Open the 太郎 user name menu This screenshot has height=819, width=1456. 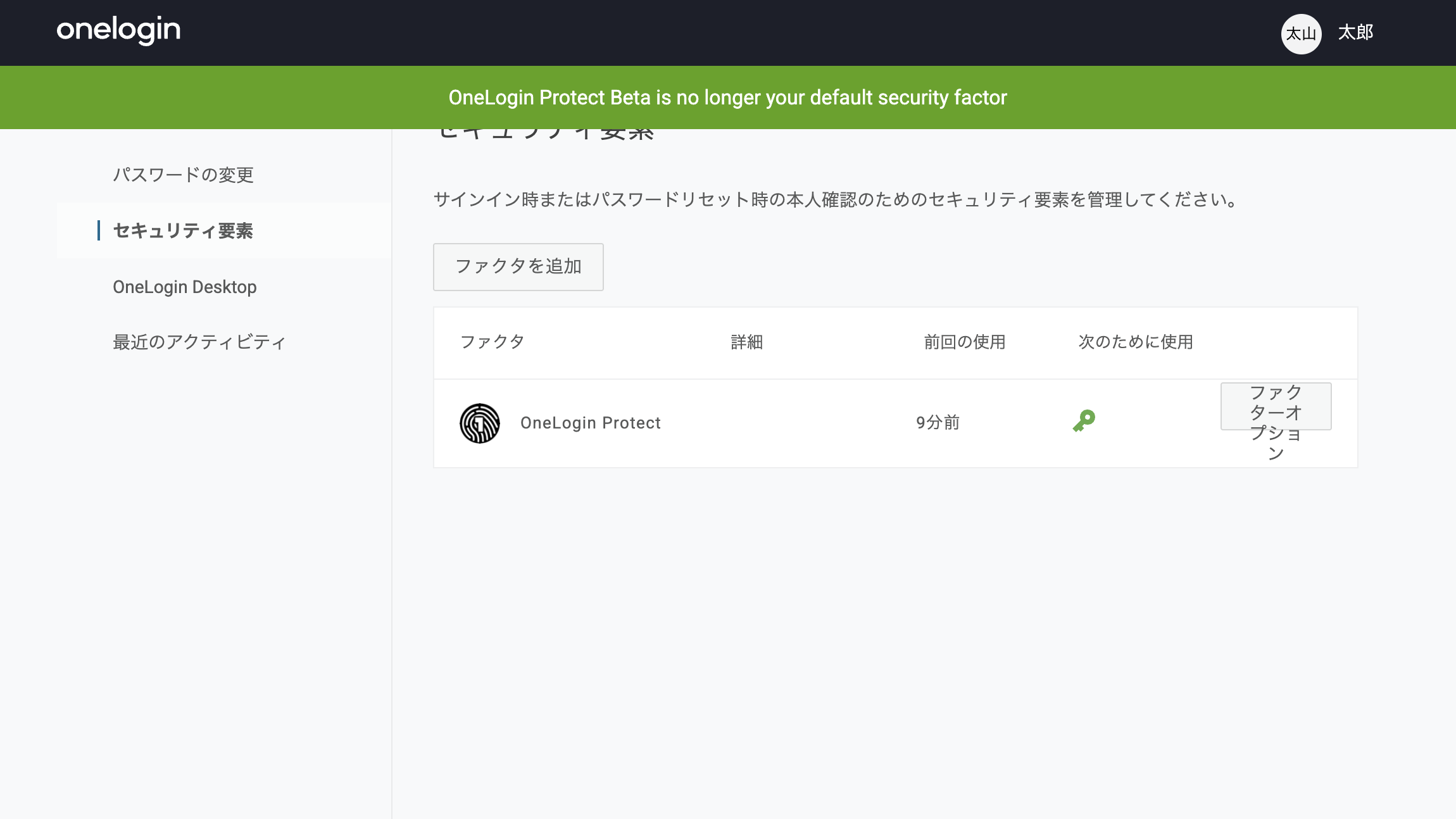pyautogui.click(x=1355, y=32)
